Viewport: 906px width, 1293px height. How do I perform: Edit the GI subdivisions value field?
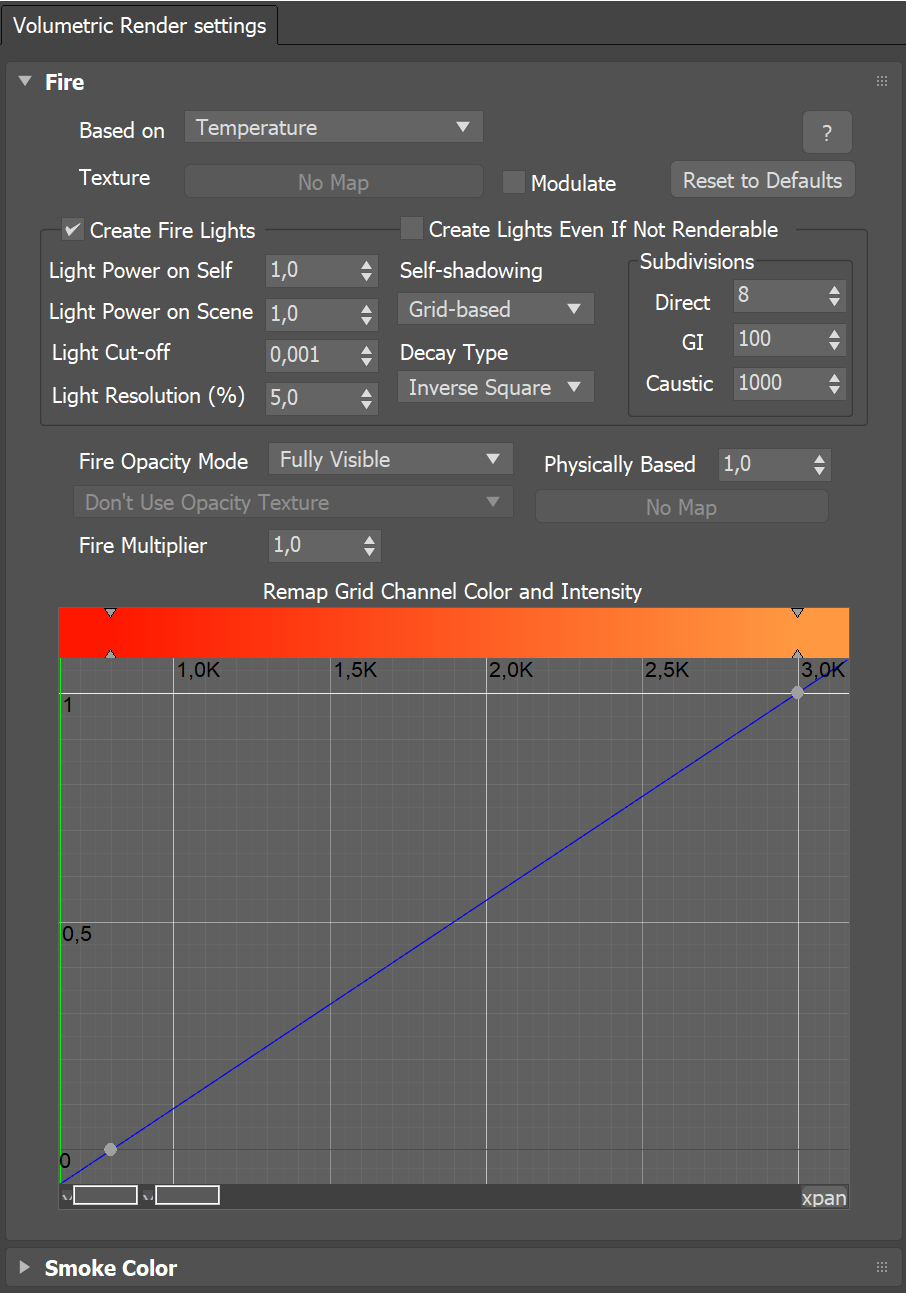780,339
